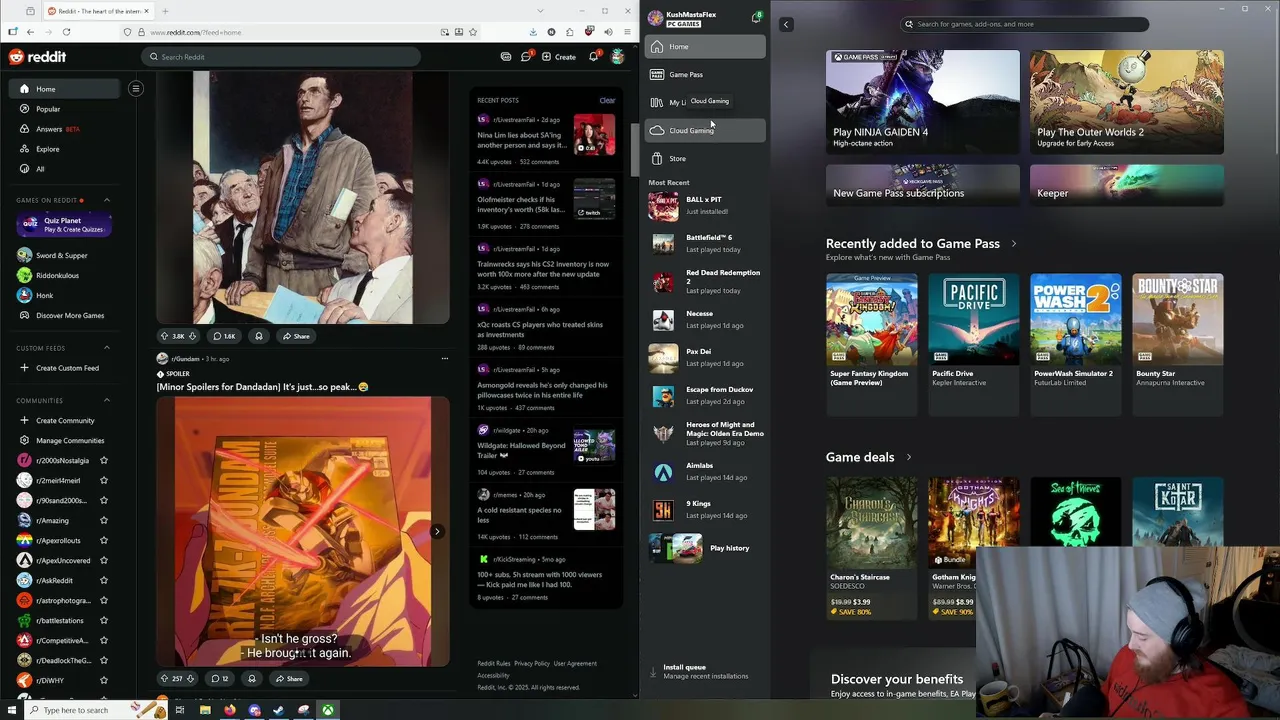Viewport: 1280px width, 720px height.
Task: Open Reddit chat icon in header
Action: point(526,57)
